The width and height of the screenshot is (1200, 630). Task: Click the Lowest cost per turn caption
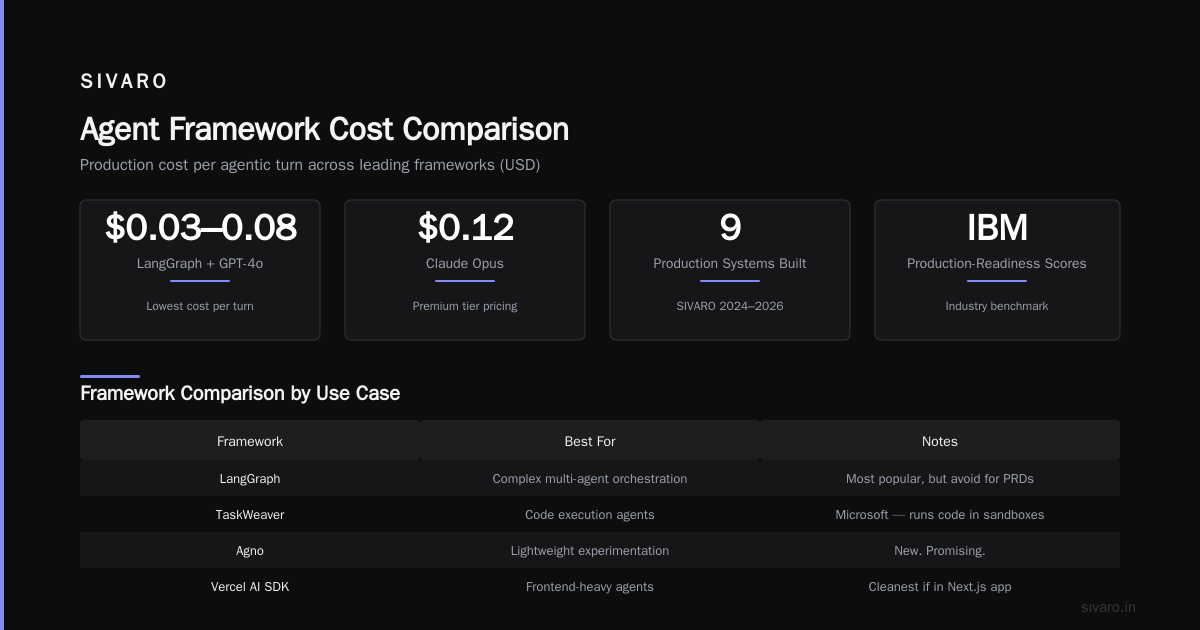pos(200,306)
